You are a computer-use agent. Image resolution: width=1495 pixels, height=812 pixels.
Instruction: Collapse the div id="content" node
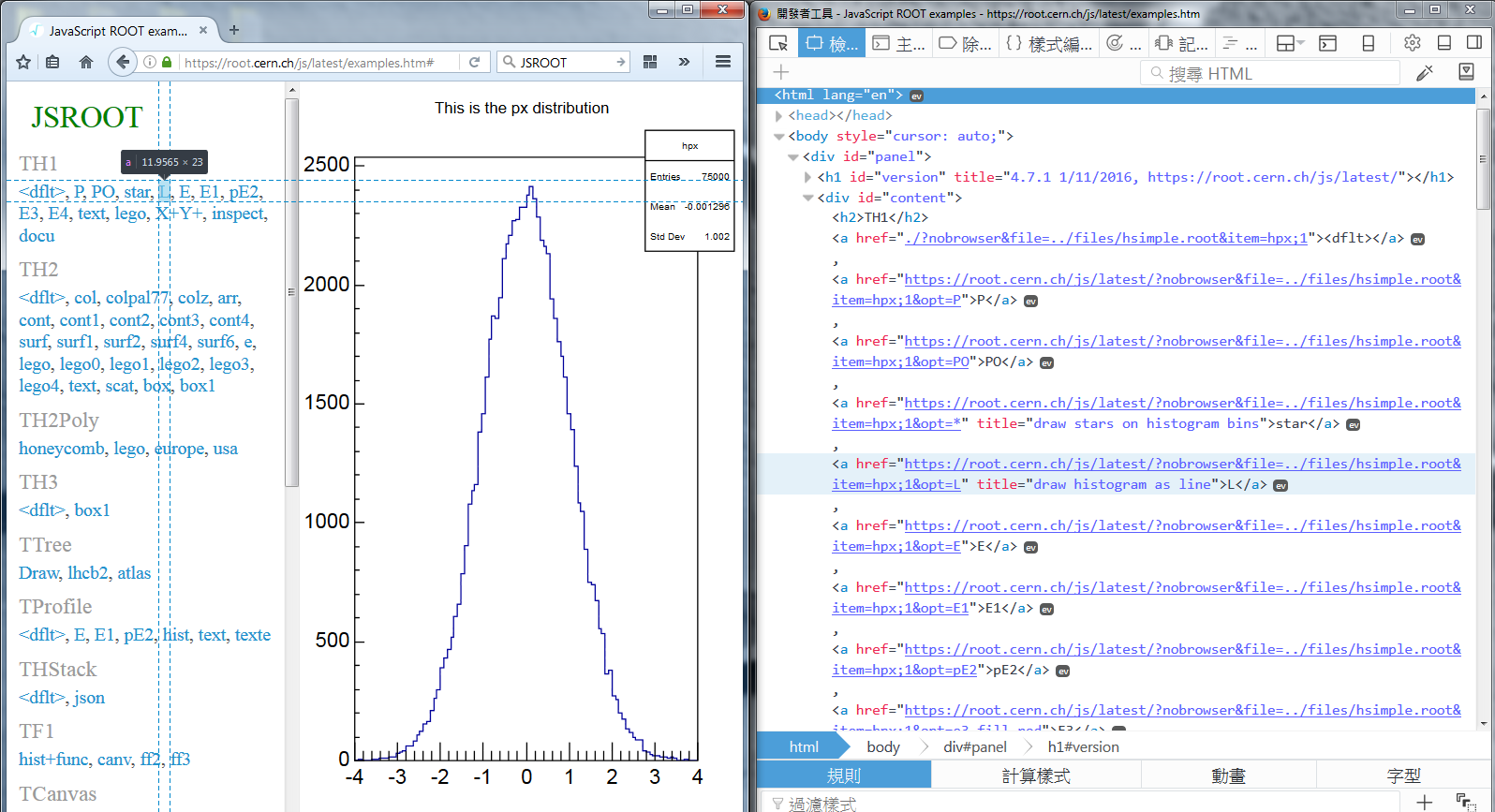point(808,198)
